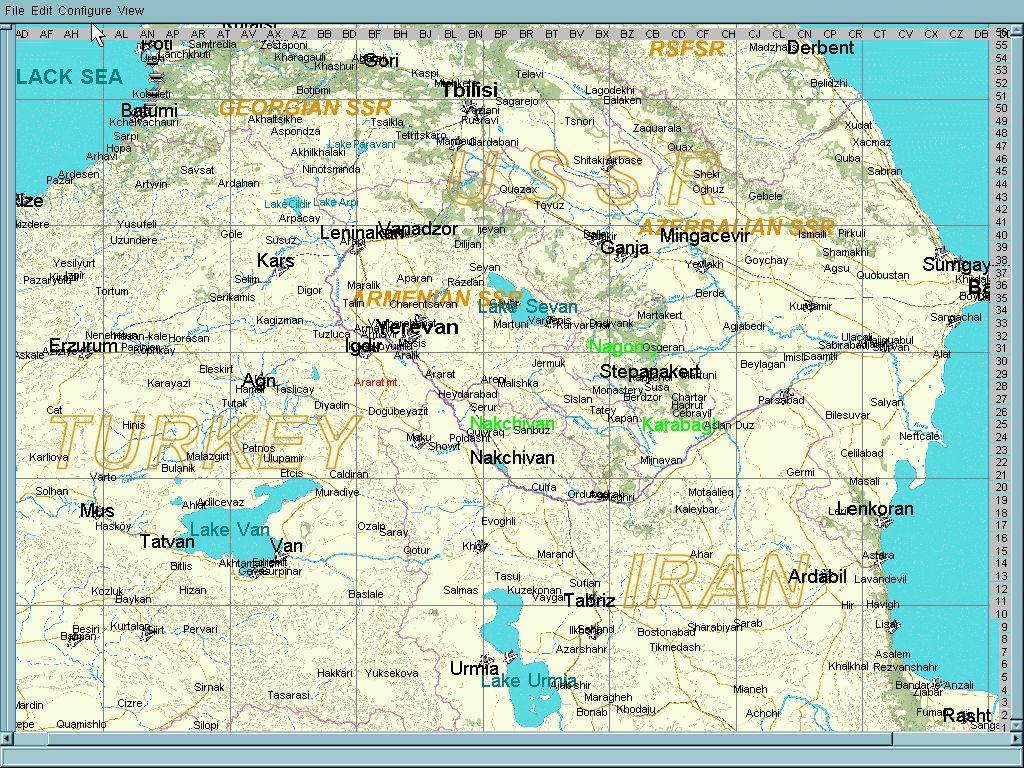Click the Kars city label
This screenshot has width=1024, height=768.
276,261
